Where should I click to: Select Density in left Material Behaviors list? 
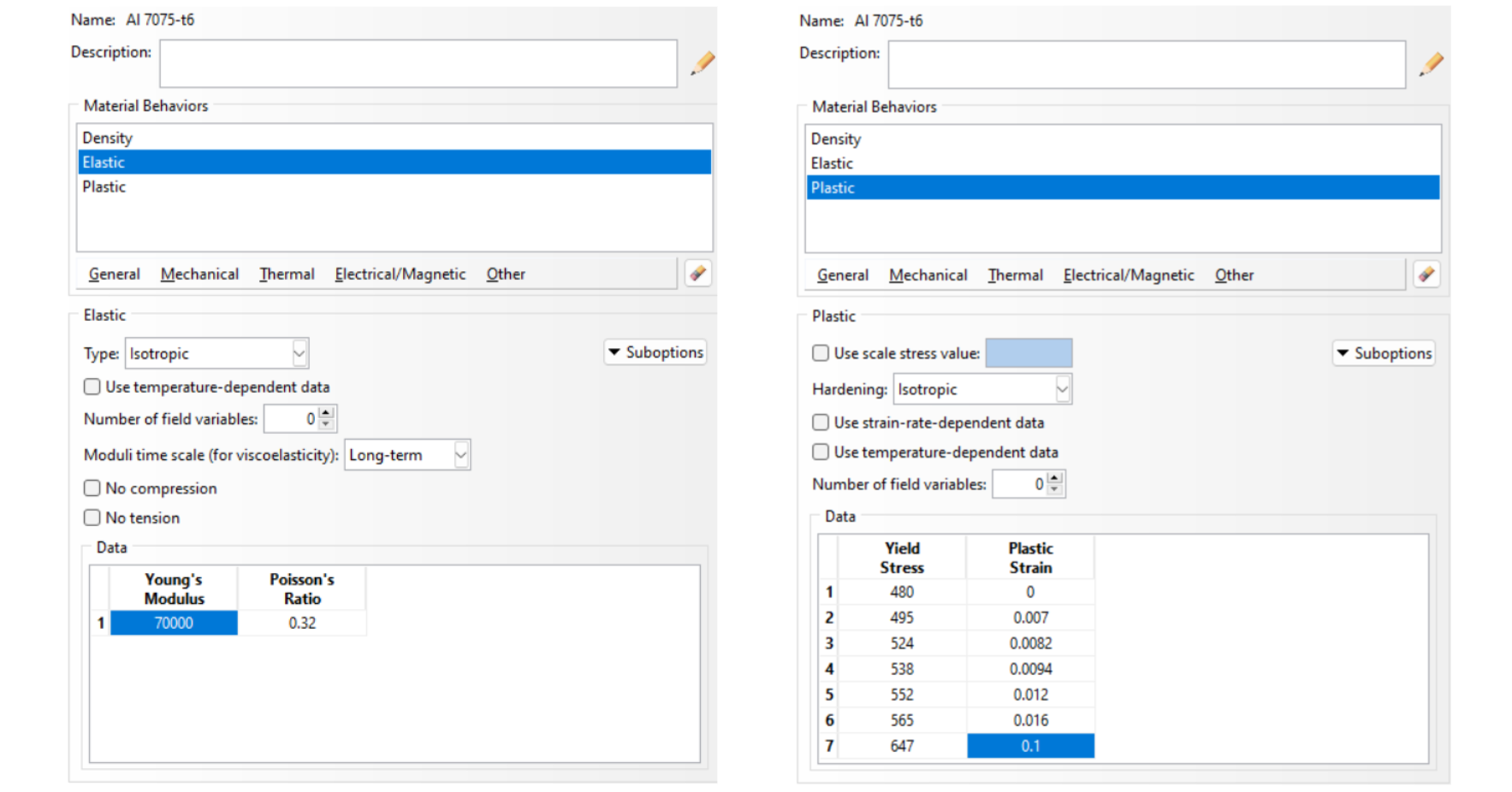click(108, 138)
